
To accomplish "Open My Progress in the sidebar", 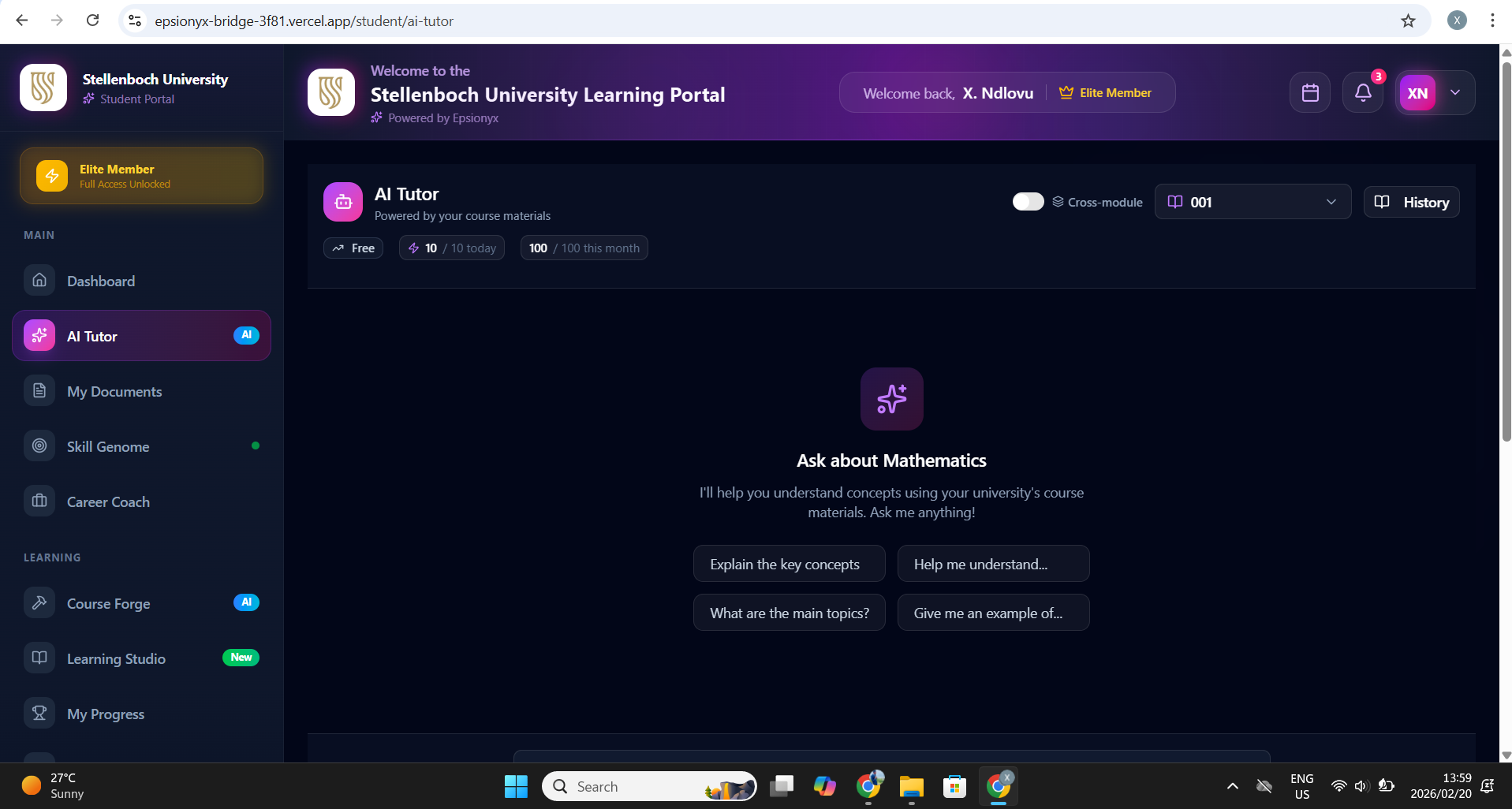I will [141, 714].
